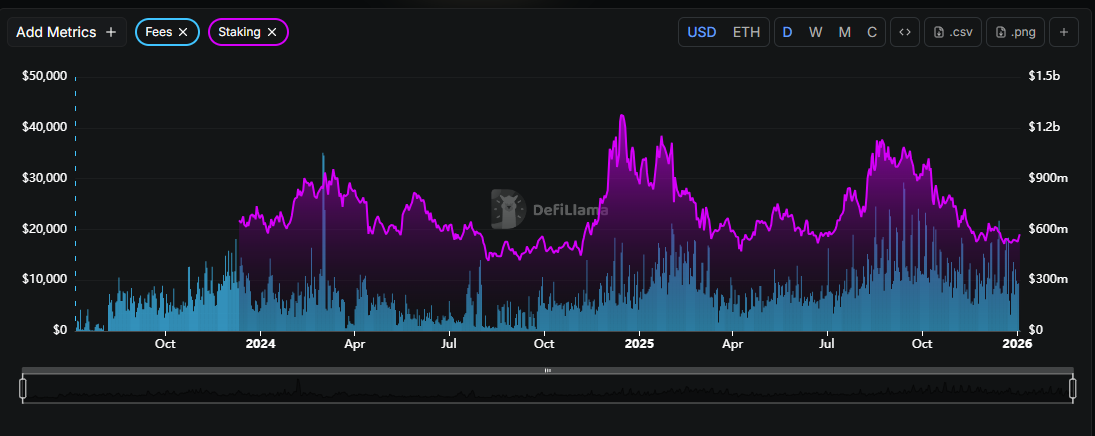Viewport: 1095px width, 436px height.
Task: Click the $50,000 left axis label
Action: 43,75
